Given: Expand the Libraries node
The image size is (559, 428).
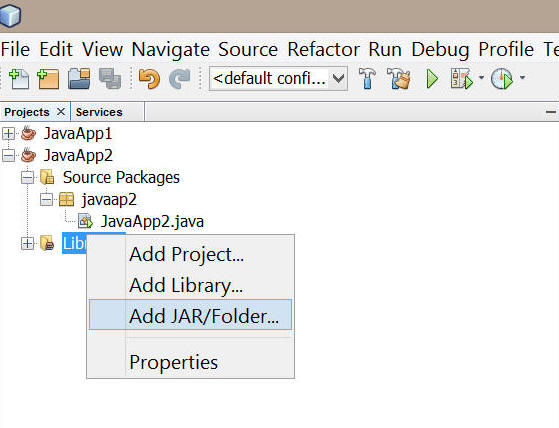Looking at the screenshot, I should point(27,244).
